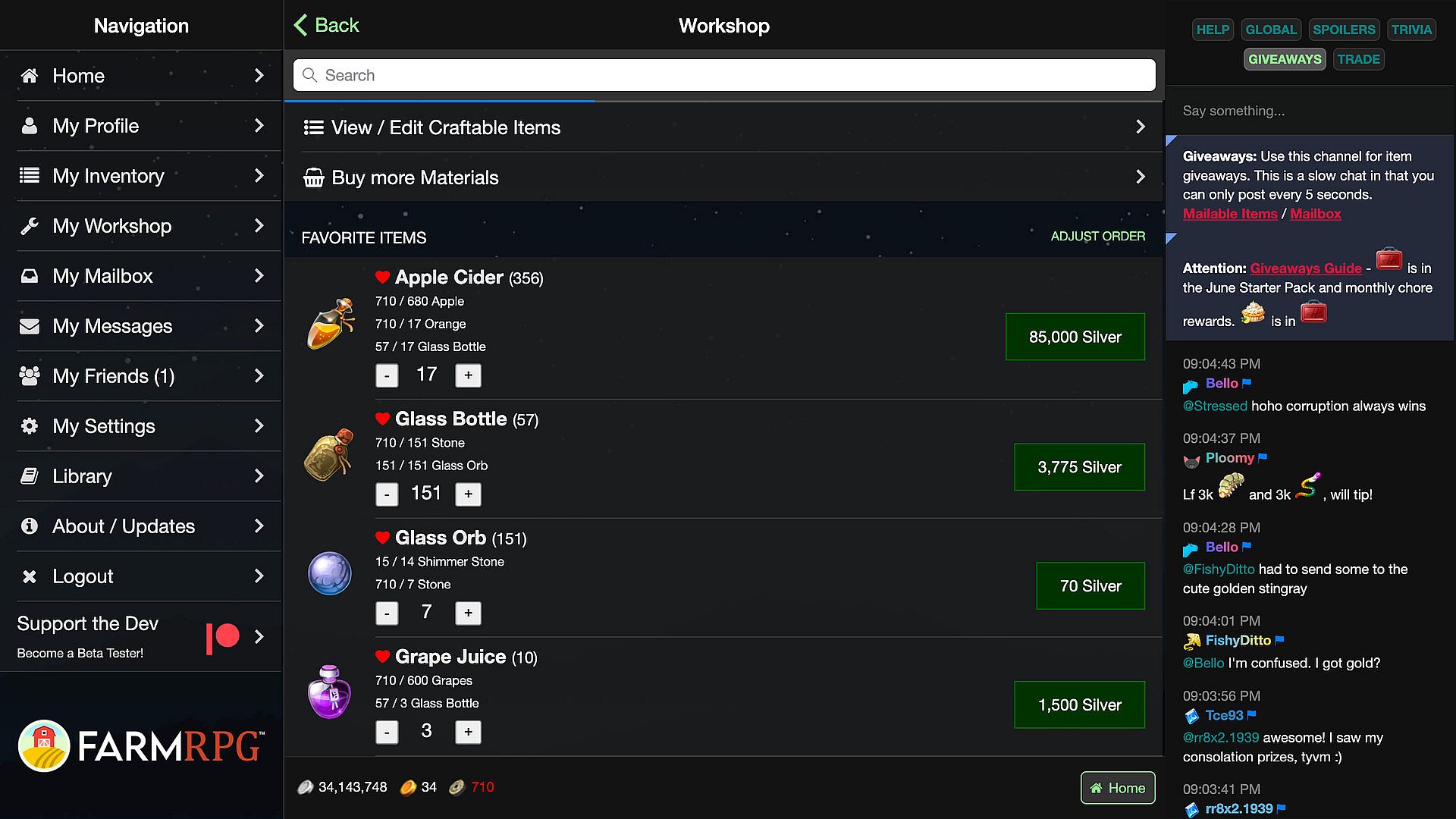The height and width of the screenshot is (819, 1456).
Task: Click the Patreon logo icon
Action: click(x=222, y=637)
